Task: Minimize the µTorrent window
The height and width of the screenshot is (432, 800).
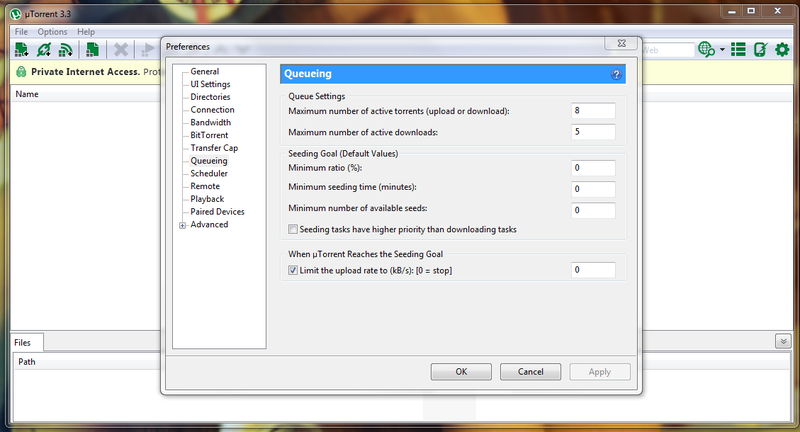Action: (x=732, y=11)
